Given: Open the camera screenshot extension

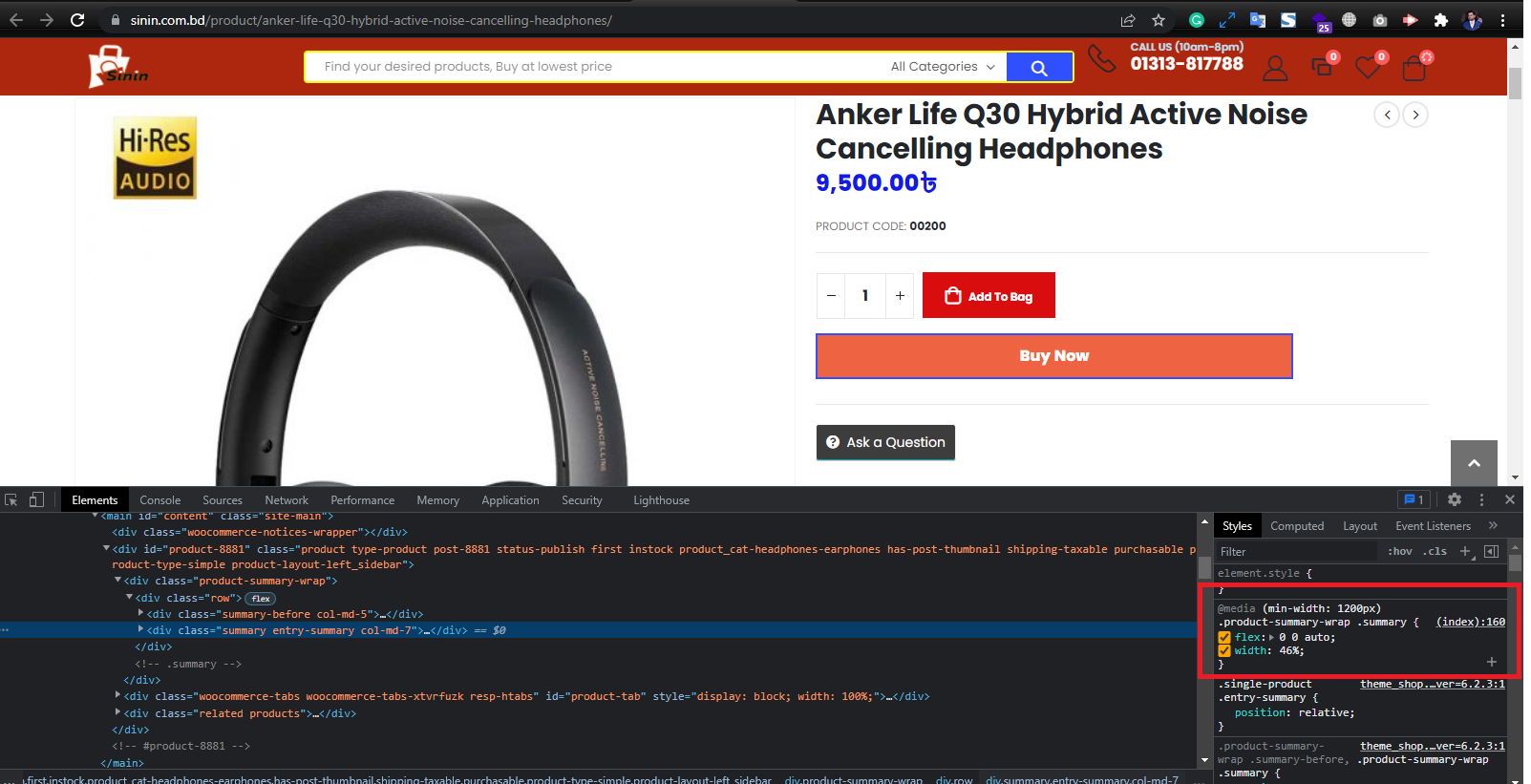Looking at the screenshot, I should point(1380,20).
